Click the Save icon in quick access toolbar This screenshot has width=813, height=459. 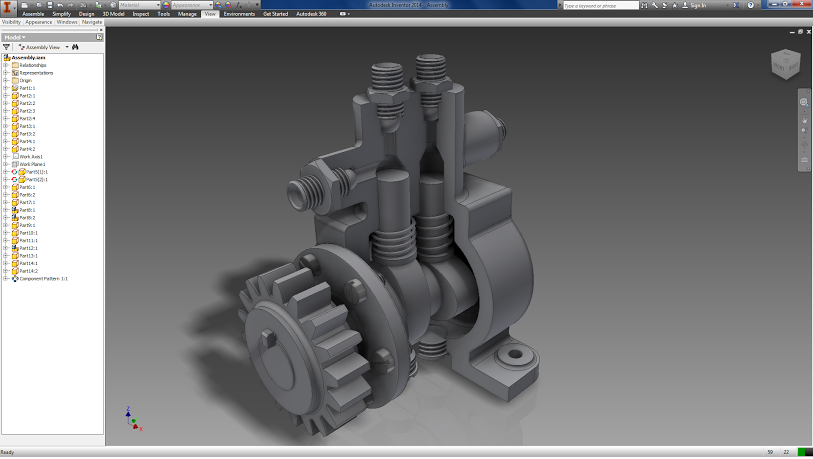(x=50, y=5)
